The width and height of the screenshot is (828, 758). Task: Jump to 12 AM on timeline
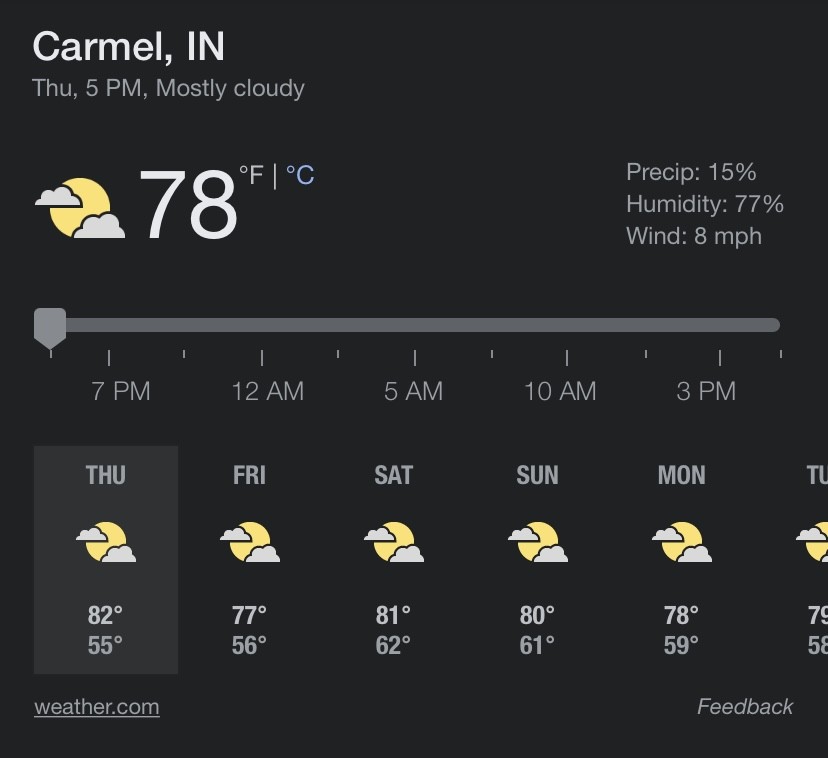(267, 391)
